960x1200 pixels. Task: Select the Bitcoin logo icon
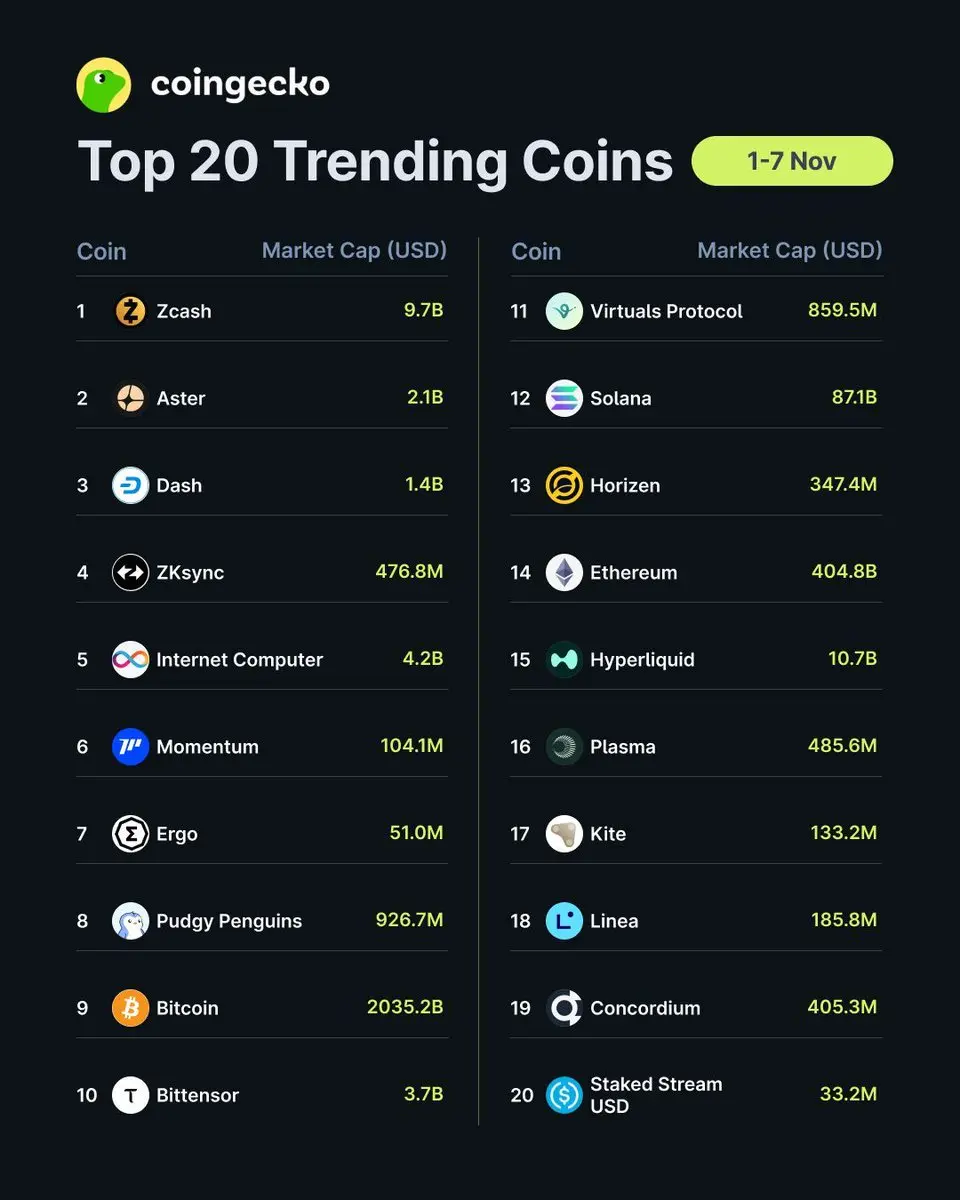(130, 1008)
